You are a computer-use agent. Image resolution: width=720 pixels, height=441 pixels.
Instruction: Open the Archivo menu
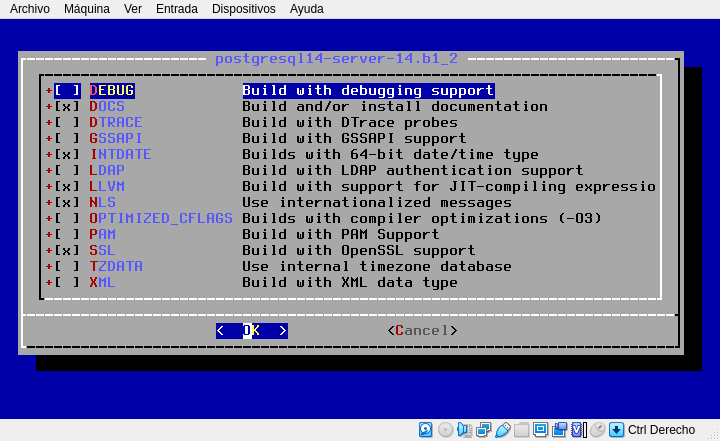[30, 9]
